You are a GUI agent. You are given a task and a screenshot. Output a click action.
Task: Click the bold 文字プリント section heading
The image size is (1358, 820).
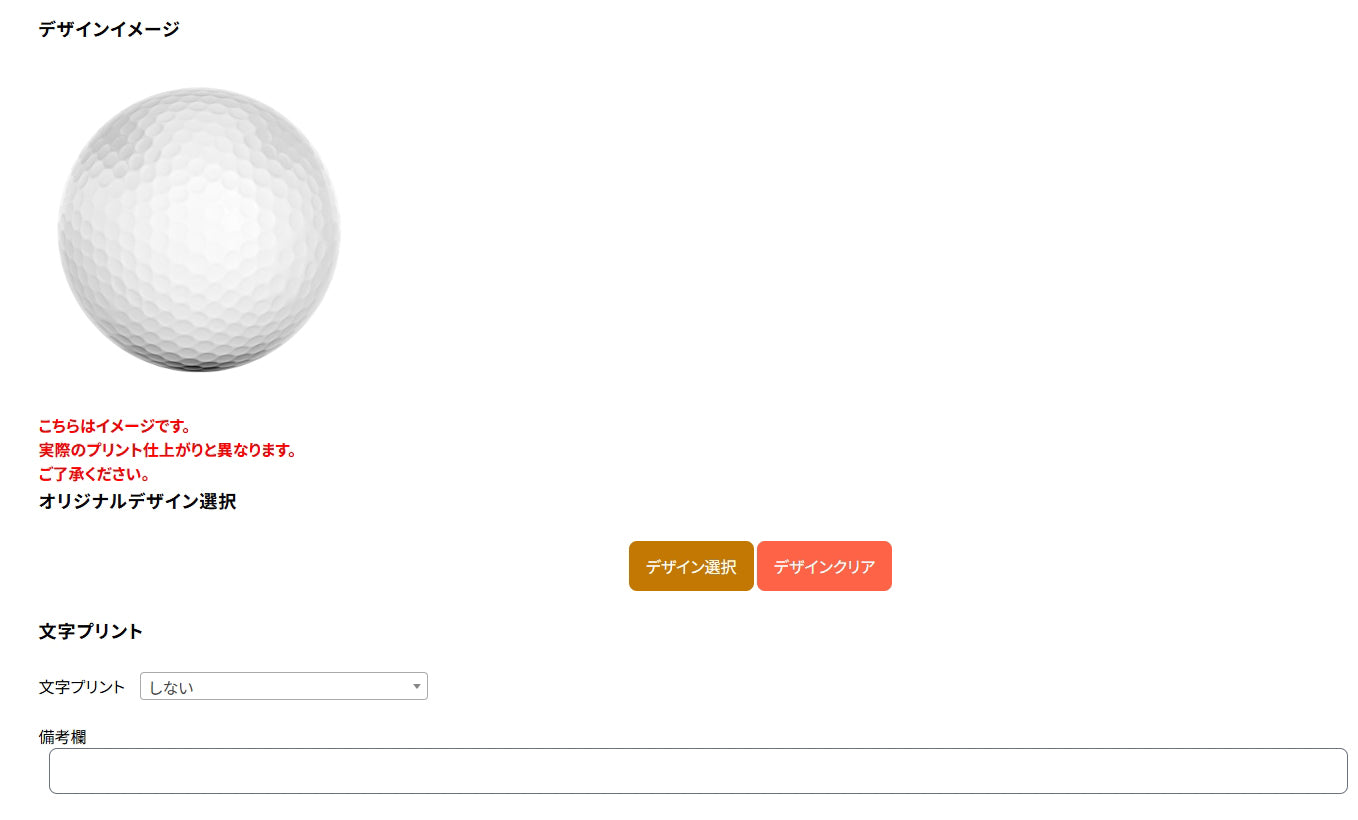click(91, 631)
